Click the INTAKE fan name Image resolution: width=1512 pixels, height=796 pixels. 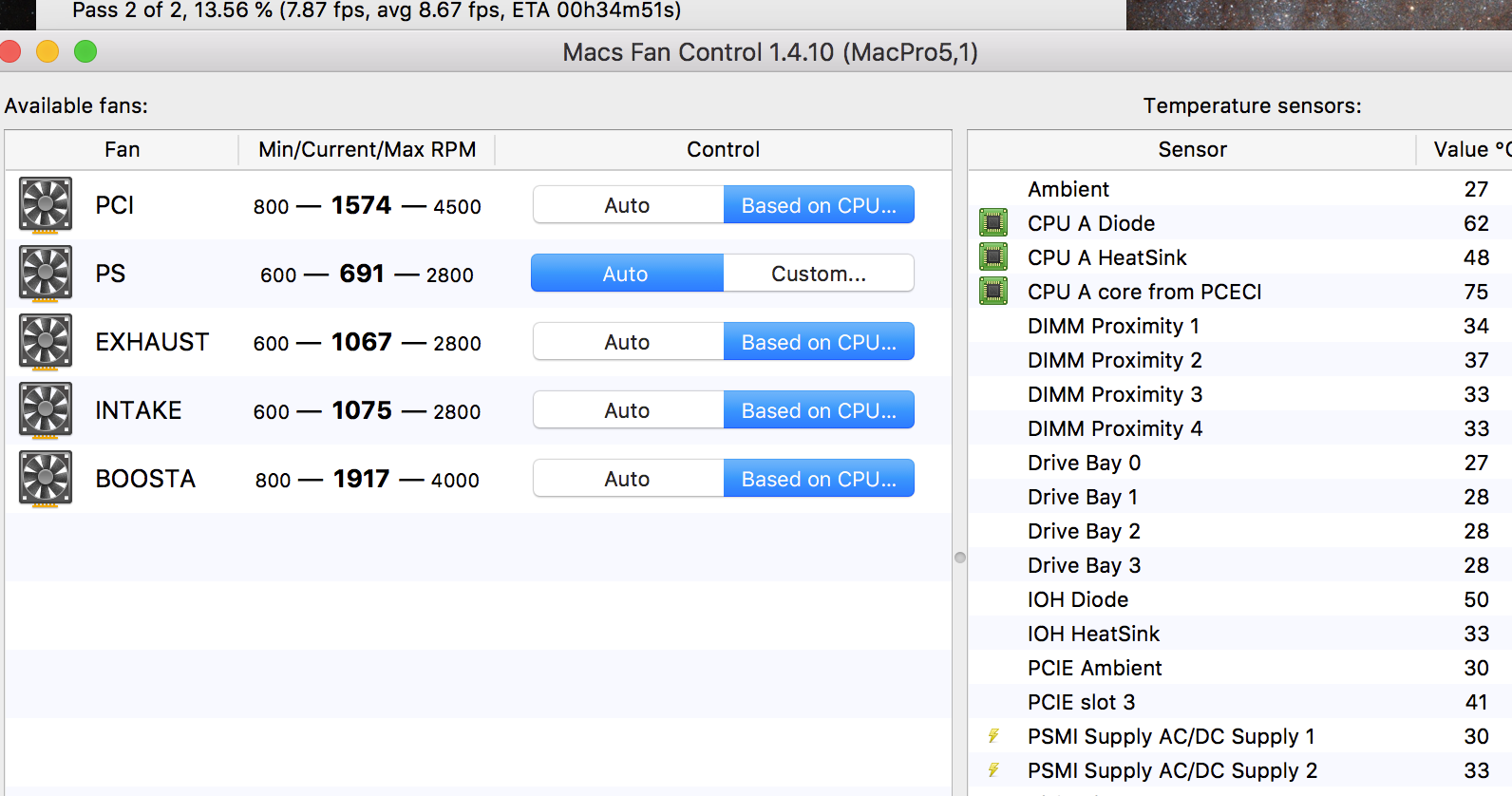139,410
